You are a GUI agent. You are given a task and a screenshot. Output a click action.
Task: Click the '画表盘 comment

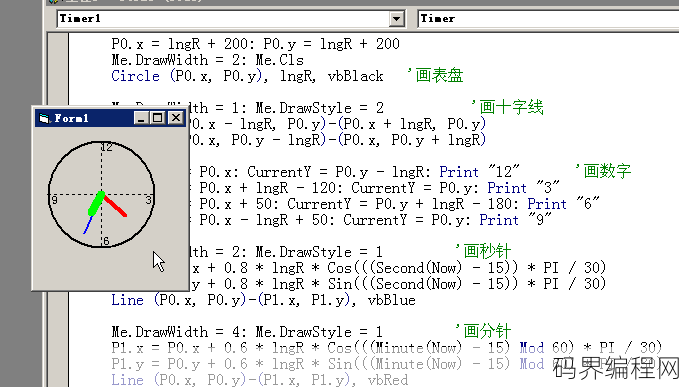(x=435, y=75)
